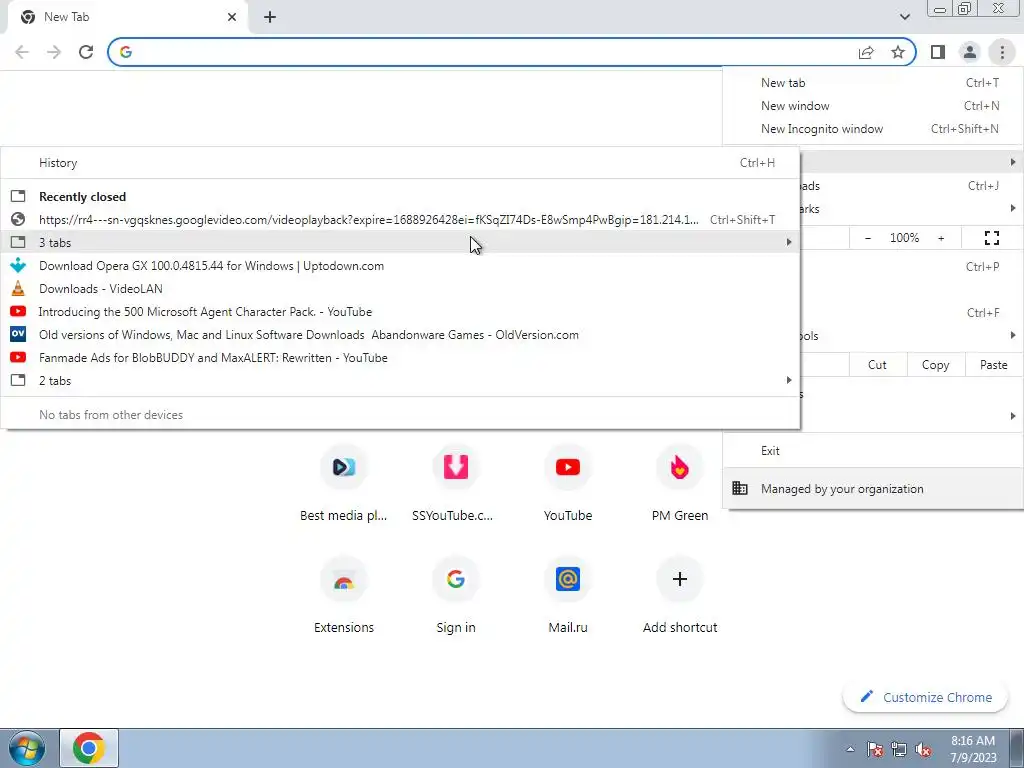Screen dimensions: 1024x768
Task: Choose New tab from Chrome menu
Action: tap(874, 83)
